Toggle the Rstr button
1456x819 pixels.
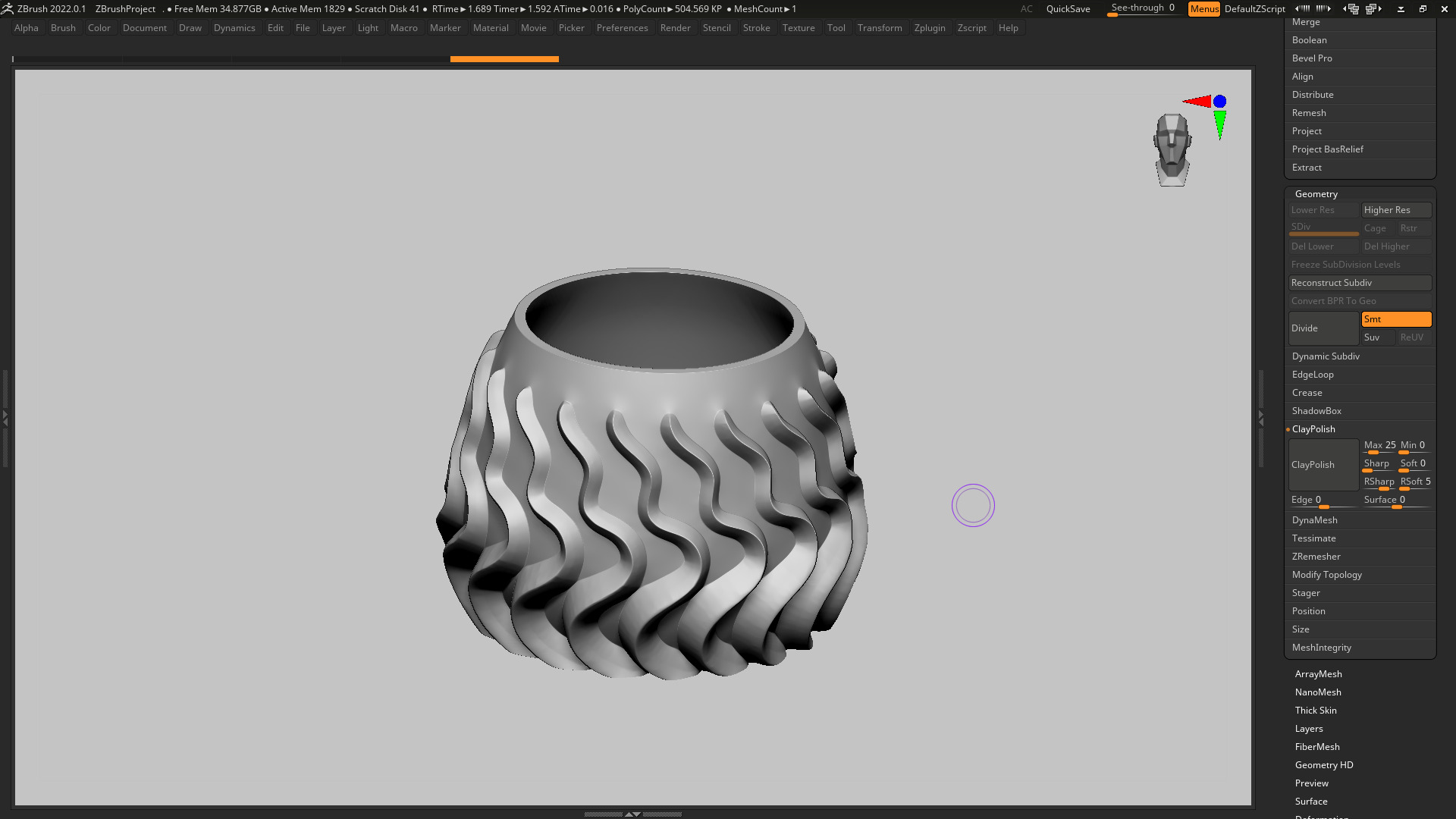pos(1414,228)
